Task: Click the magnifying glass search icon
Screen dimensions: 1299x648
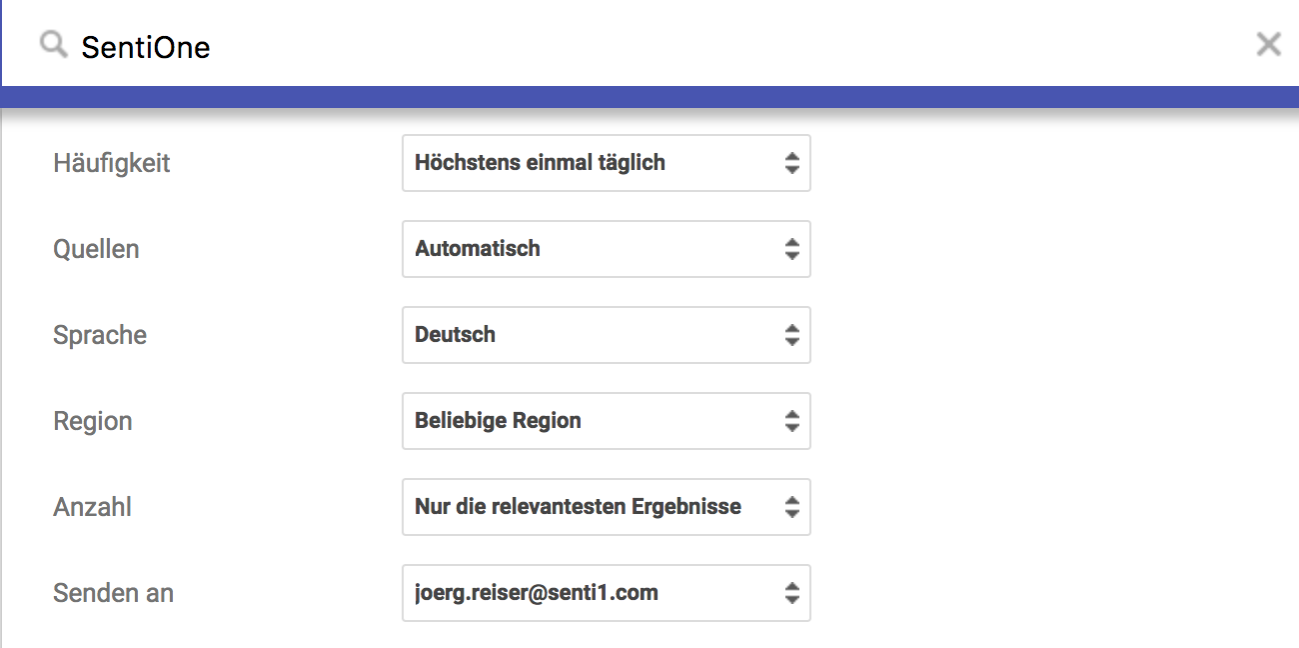Action: tap(53, 45)
